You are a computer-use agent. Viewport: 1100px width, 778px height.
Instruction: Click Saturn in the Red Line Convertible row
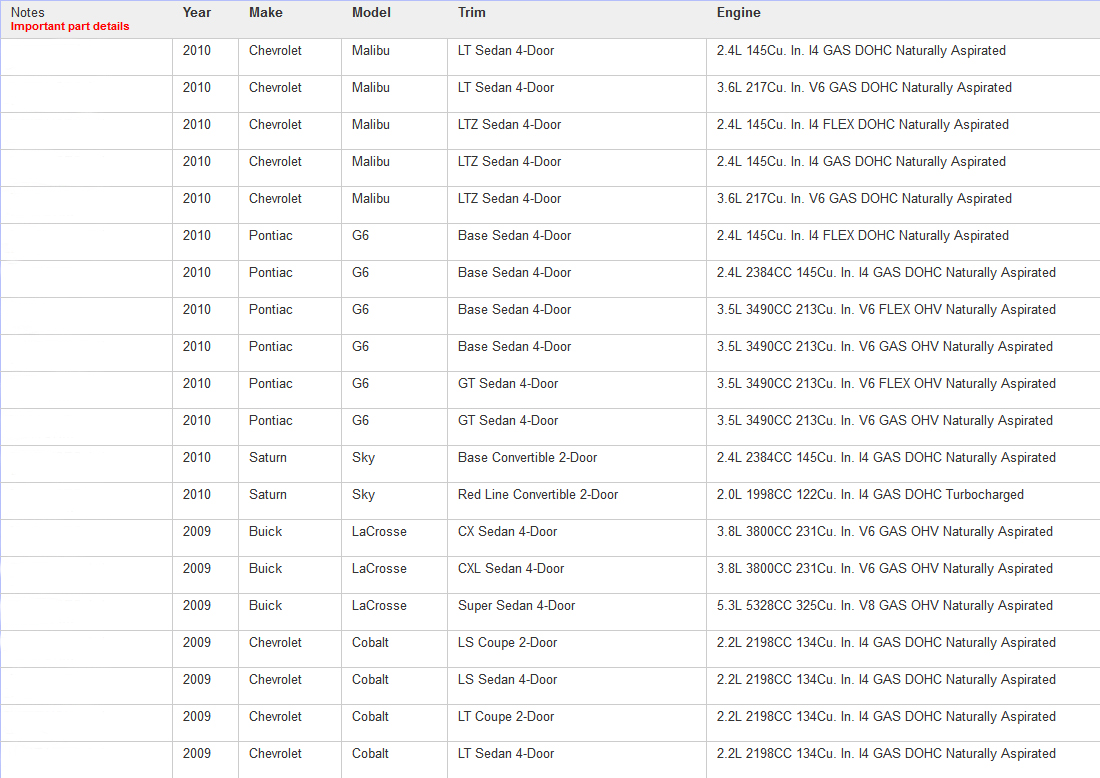click(x=268, y=495)
